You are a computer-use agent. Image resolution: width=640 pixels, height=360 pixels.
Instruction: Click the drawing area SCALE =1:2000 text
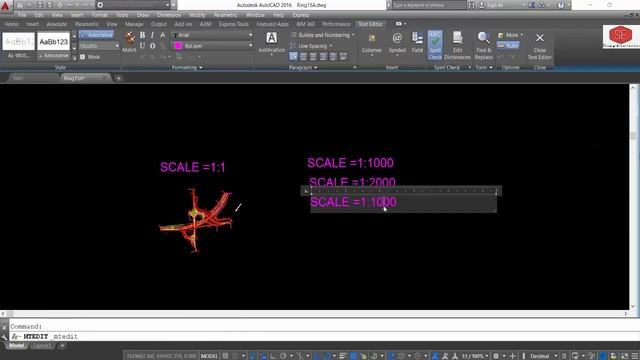coord(352,182)
